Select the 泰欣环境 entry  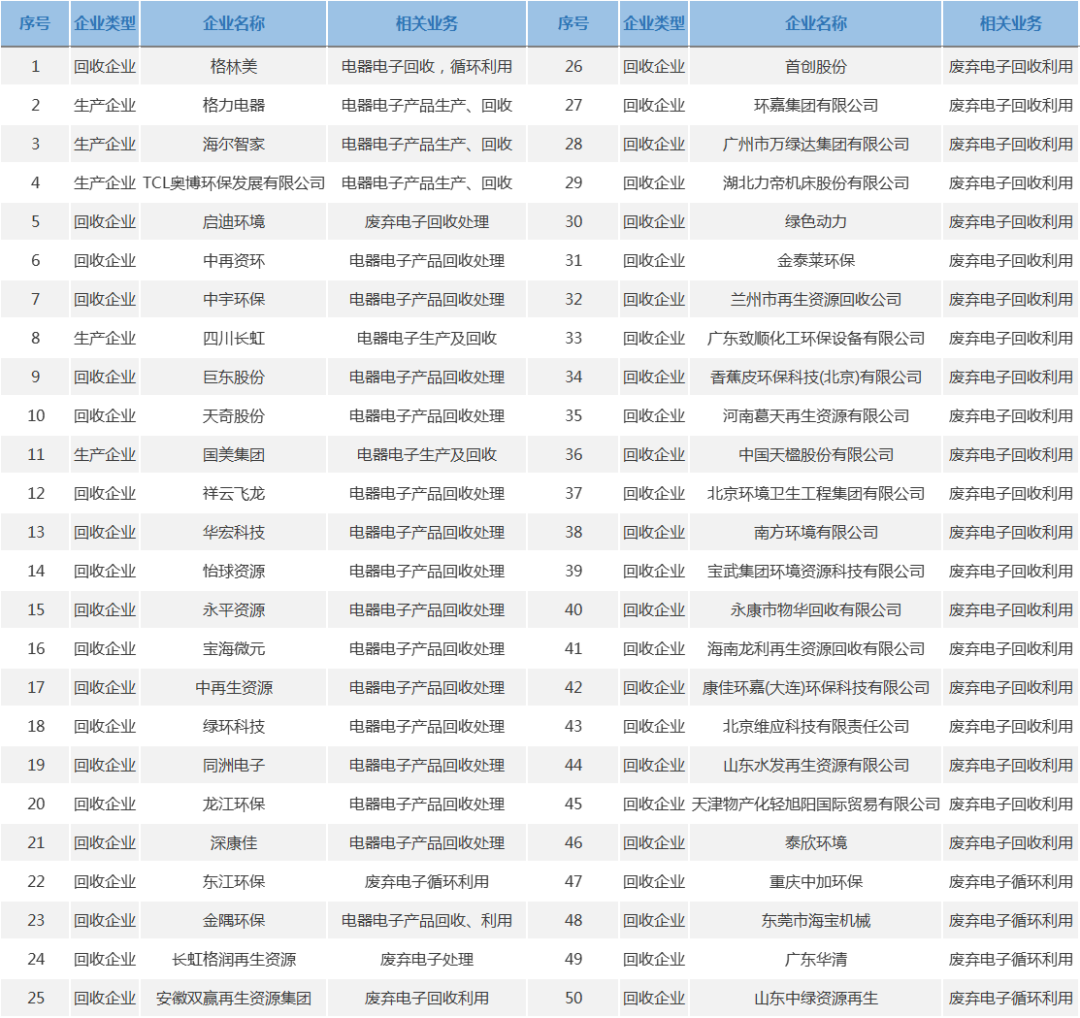click(816, 842)
